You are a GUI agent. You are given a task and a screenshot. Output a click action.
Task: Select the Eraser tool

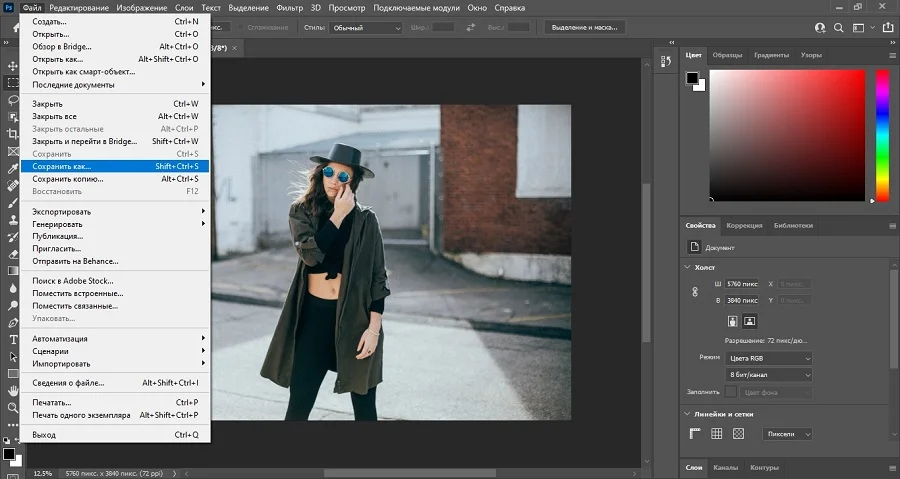(x=13, y=254)
